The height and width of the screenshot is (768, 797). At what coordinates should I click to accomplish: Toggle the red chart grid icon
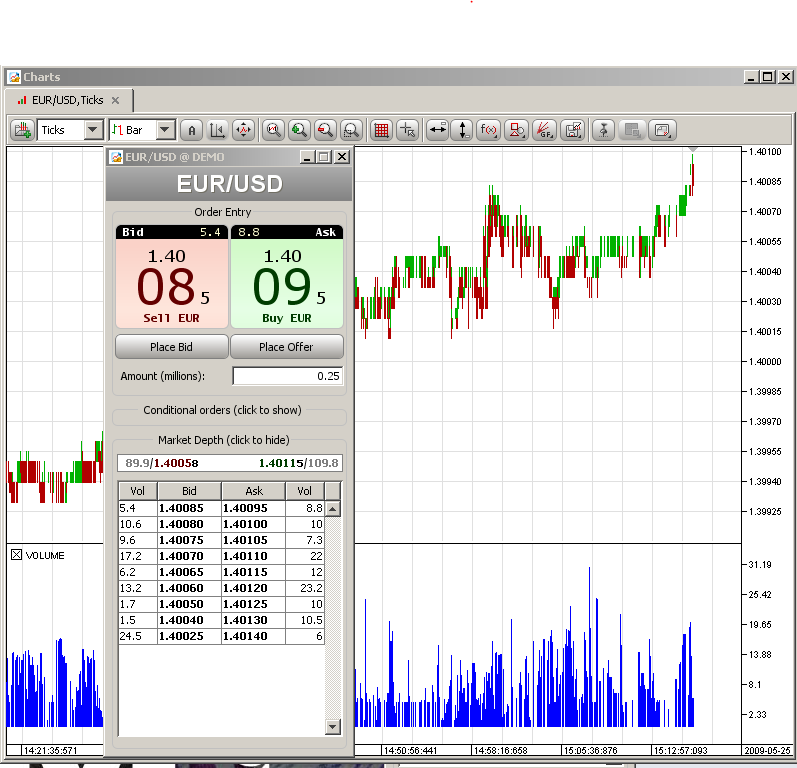tap(381, 130)
